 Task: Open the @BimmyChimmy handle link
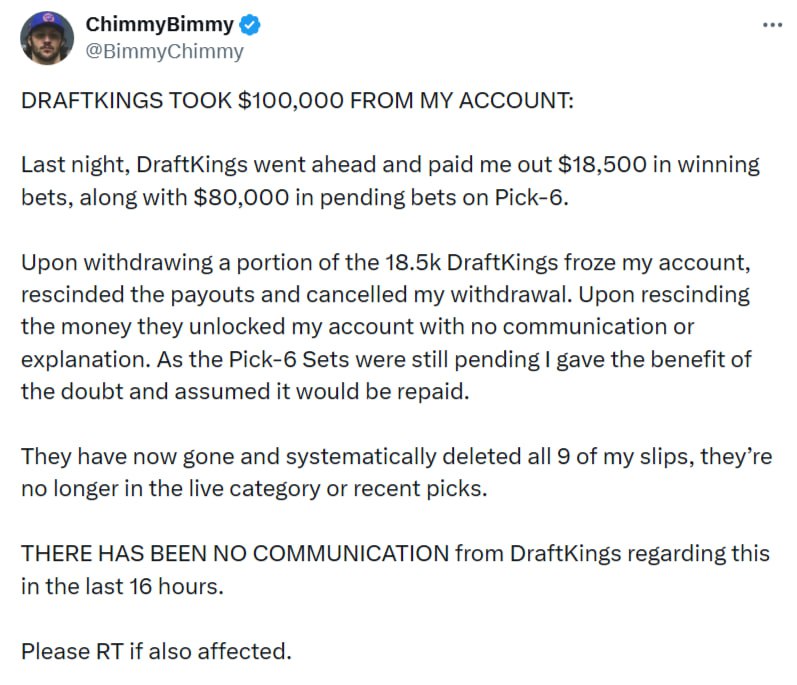165,52
